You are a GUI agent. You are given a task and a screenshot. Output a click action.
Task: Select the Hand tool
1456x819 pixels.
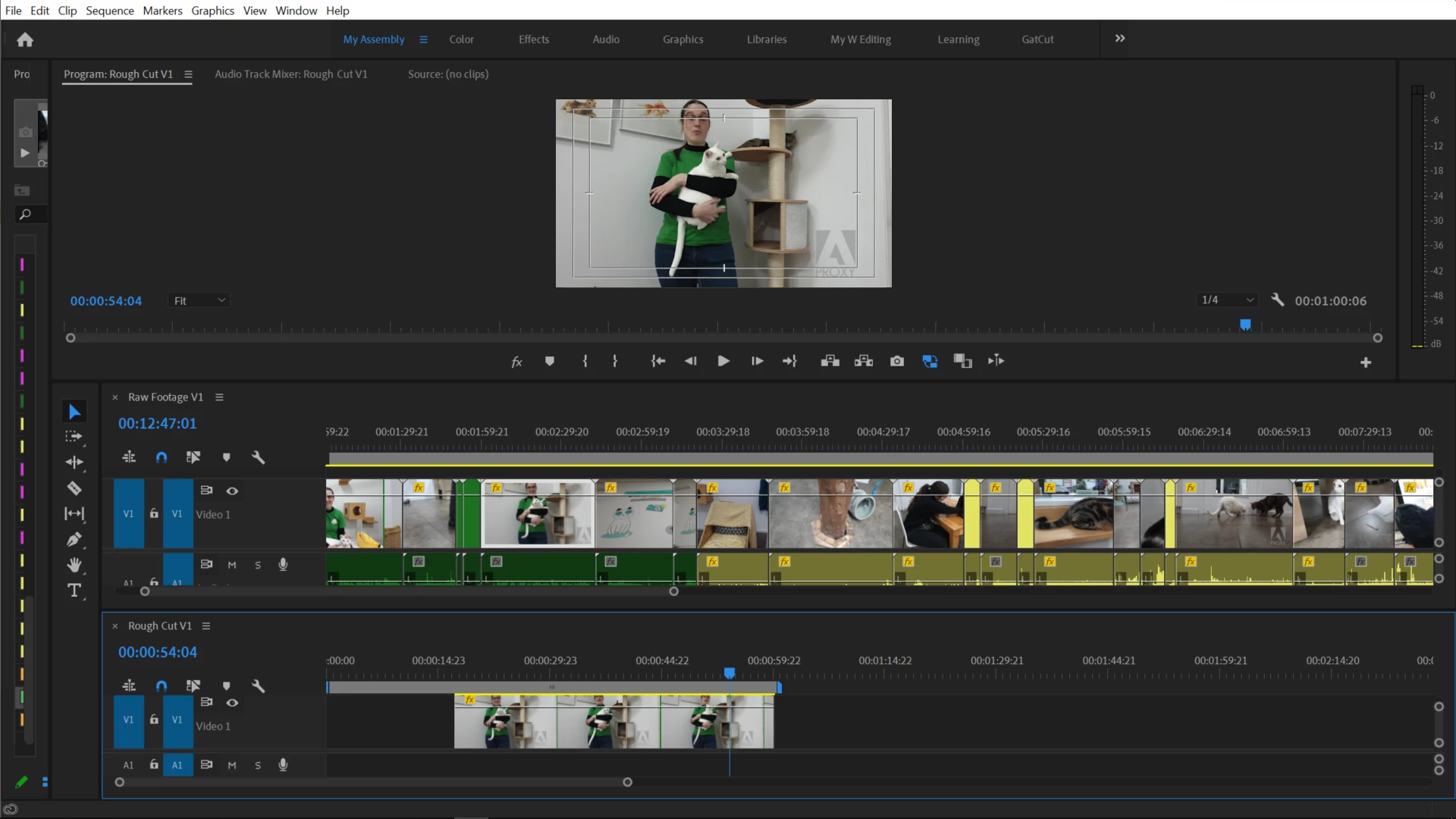(74, 565)
